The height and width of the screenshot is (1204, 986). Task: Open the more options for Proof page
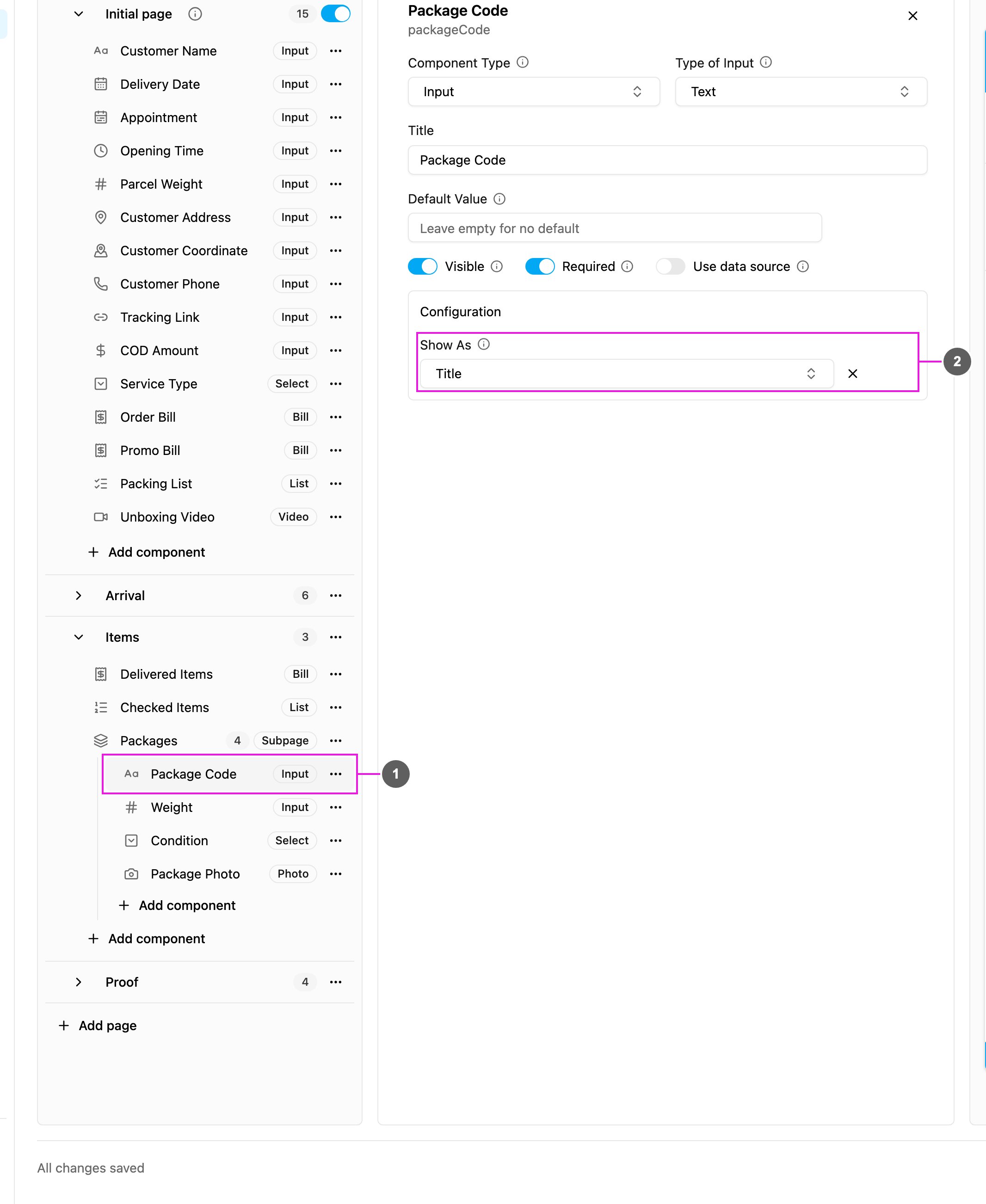click(336, 982)
